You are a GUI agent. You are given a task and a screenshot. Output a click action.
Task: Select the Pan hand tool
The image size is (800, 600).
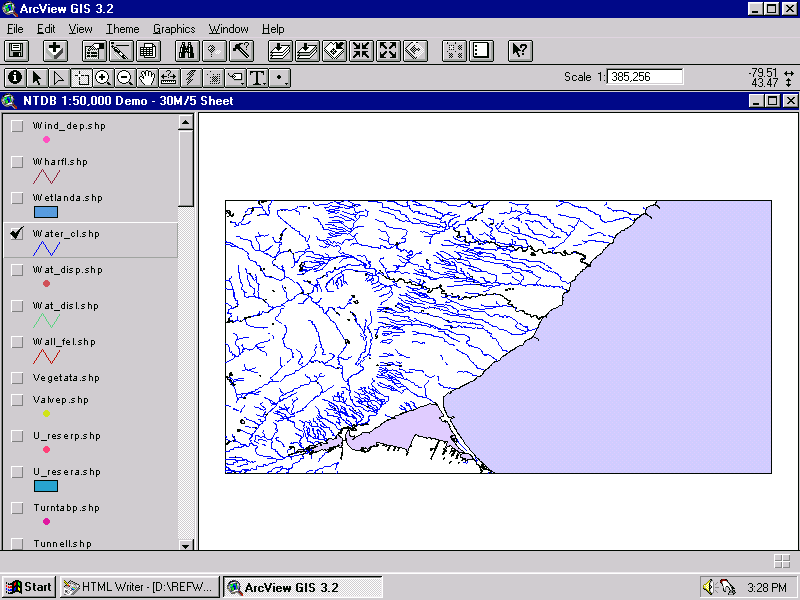(x=147, y=78)
